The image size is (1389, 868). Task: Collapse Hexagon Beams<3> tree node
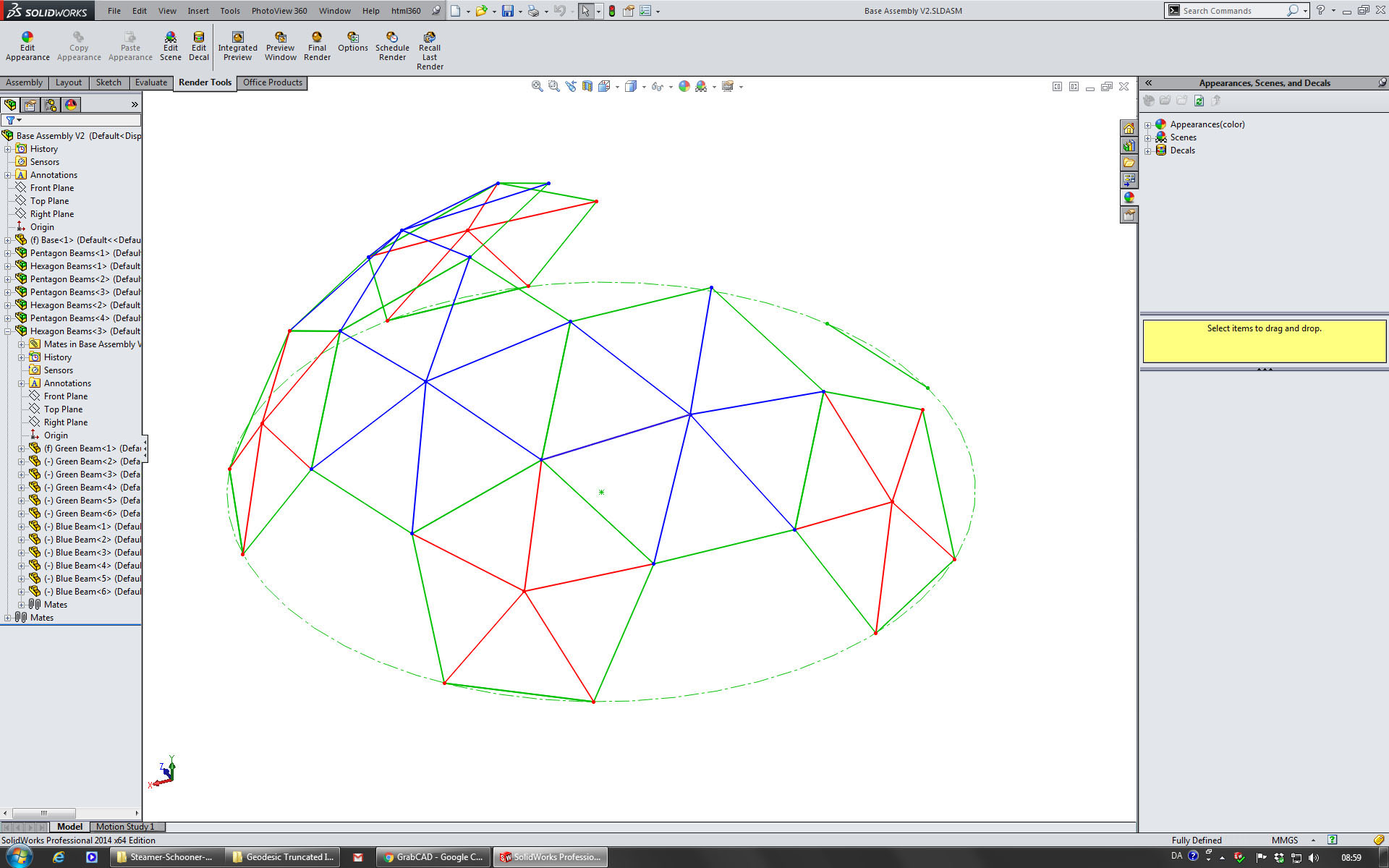(8, 331)
